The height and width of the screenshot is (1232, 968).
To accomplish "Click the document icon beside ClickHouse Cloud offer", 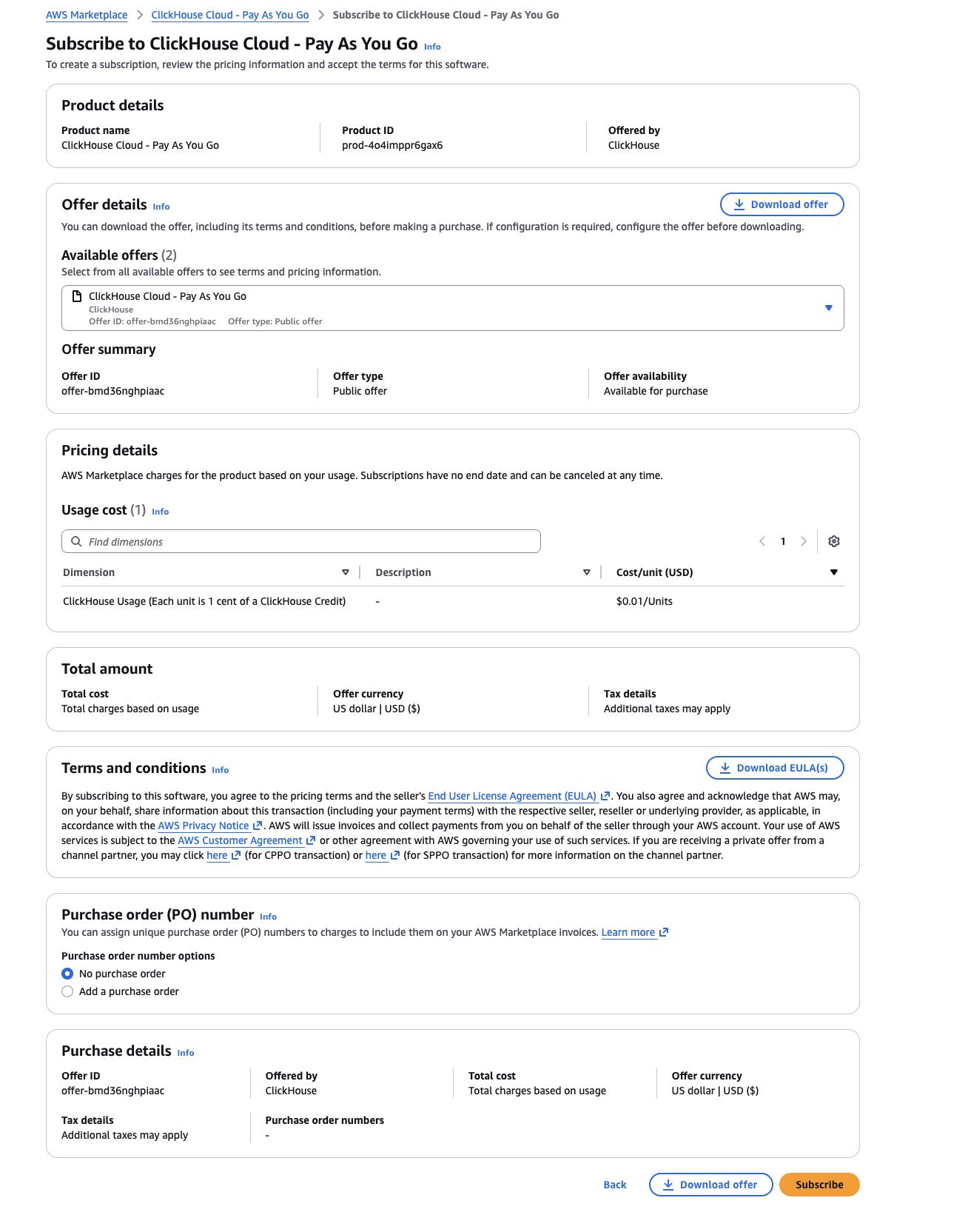I will [x=76, y=296].
